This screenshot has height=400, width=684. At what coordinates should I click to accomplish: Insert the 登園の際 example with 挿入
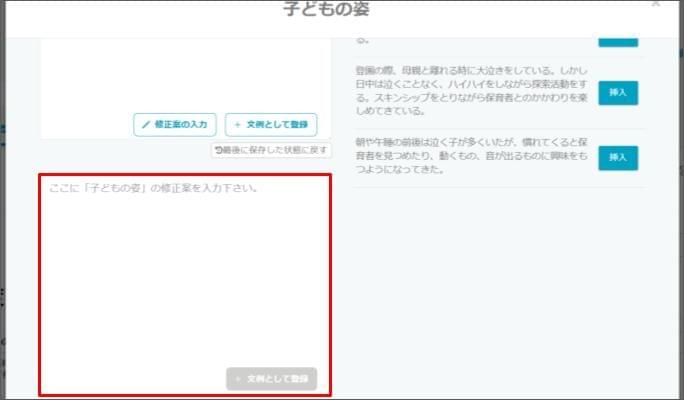pos(617,93)
